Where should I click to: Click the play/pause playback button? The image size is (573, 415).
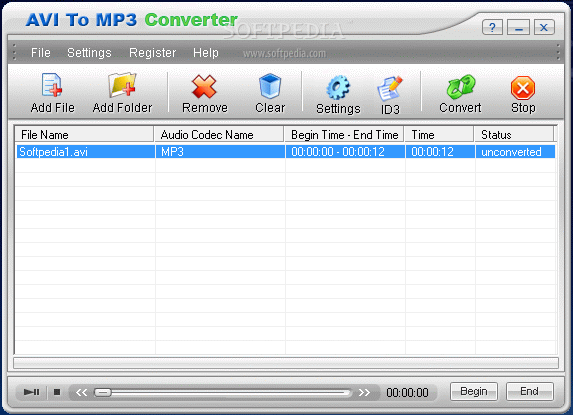click(32, 392)
